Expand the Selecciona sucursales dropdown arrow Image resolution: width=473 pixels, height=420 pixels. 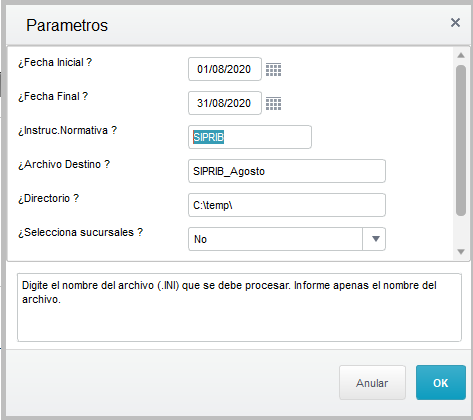point(374,239)
